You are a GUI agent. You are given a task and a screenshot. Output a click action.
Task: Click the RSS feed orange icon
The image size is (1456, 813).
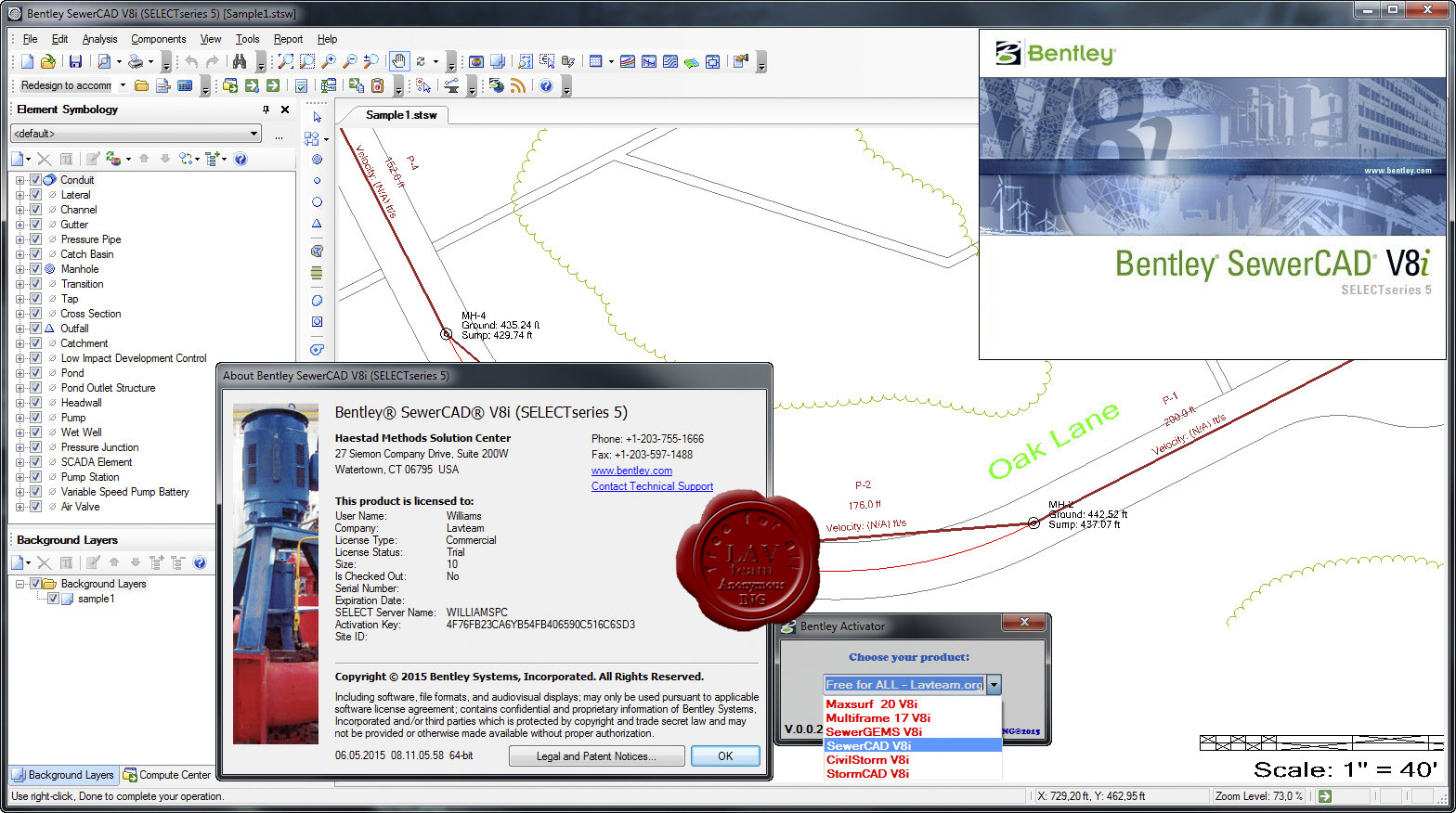tap(518, 85)
